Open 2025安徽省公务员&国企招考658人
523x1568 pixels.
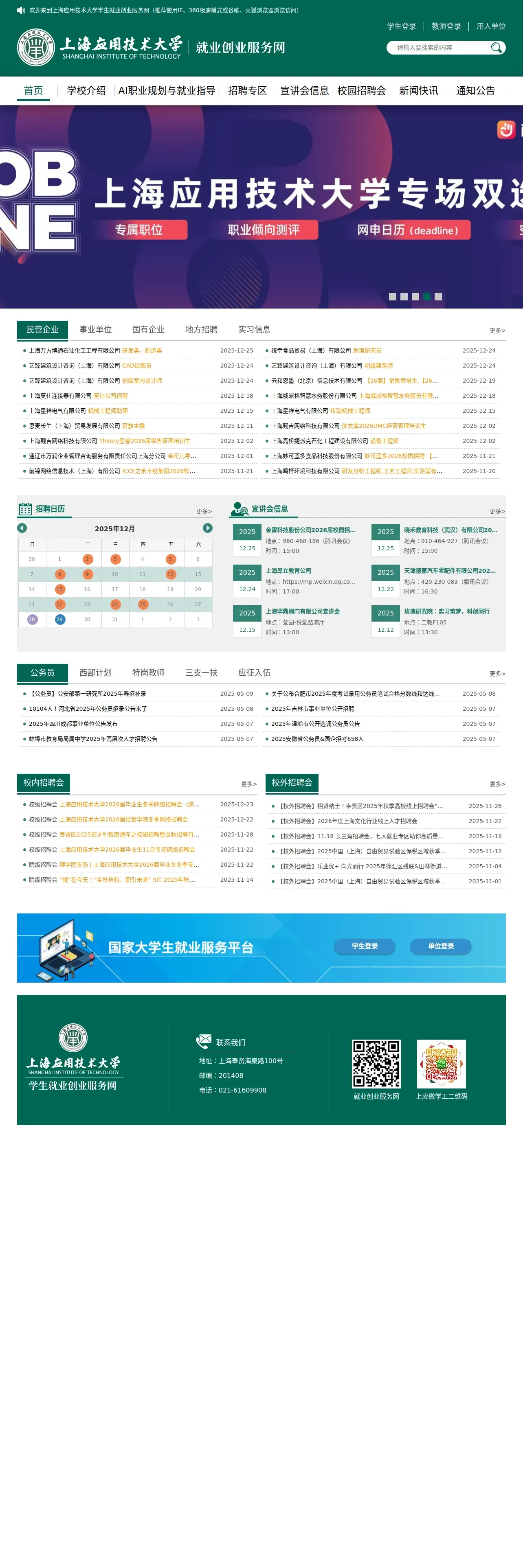(317, 739)
